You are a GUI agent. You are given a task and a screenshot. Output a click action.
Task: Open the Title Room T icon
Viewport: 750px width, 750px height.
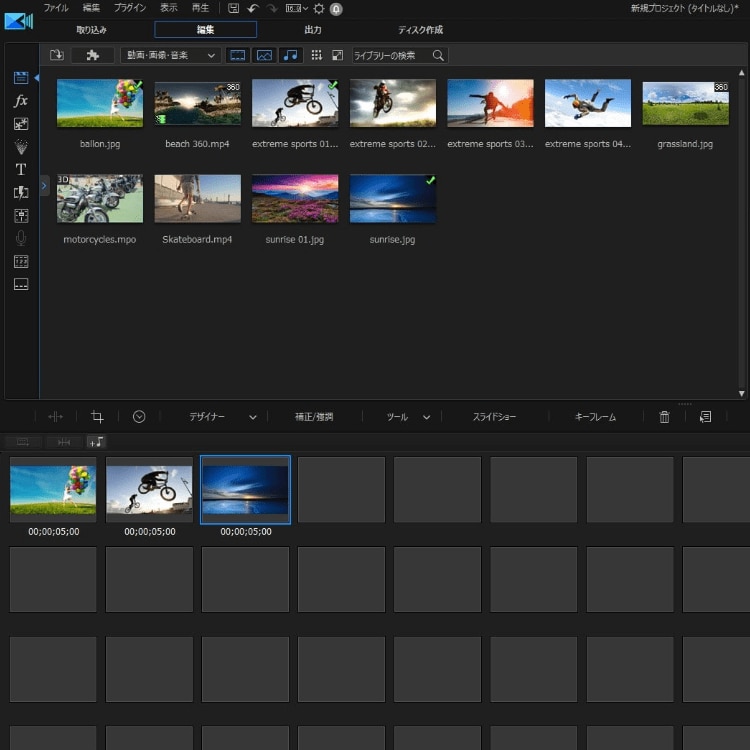coord(21,169)
